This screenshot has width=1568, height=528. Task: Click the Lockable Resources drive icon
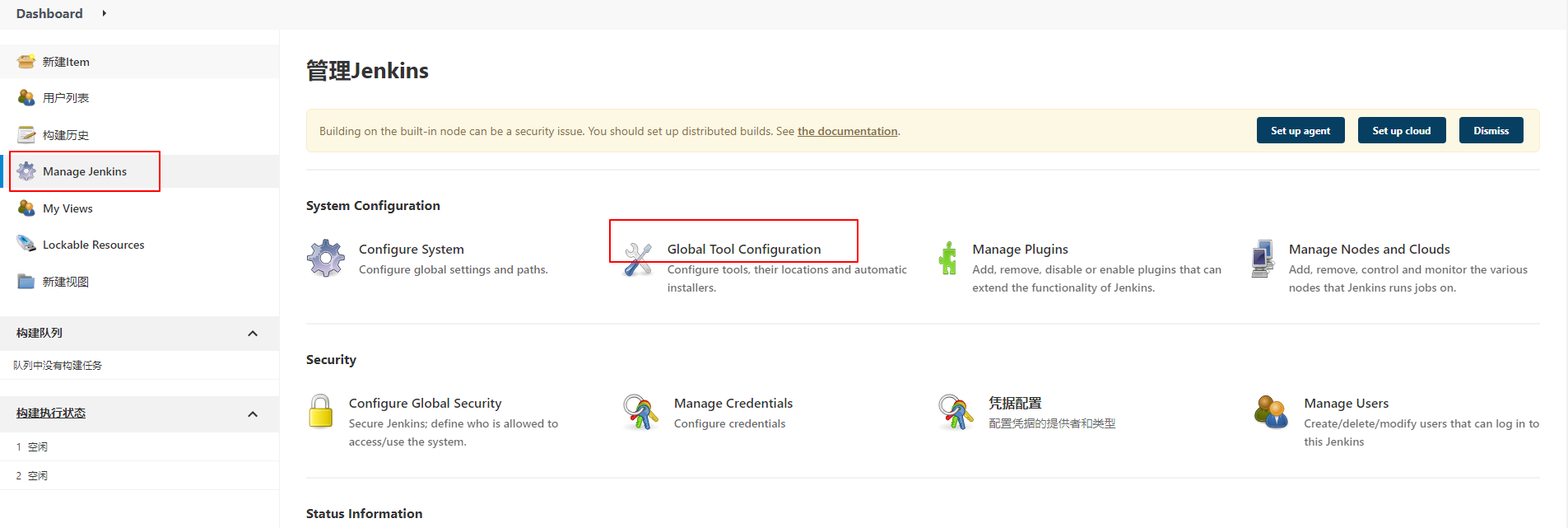pyautogui.click(x=26, y=245)
